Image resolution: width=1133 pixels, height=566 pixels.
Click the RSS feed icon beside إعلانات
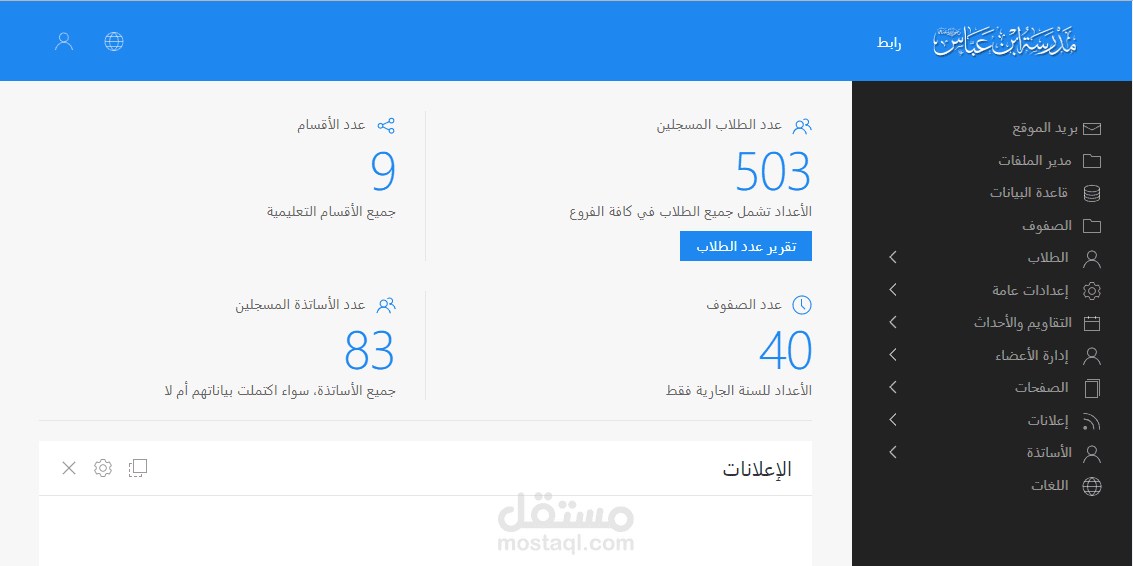click(x=1090, y=421)
